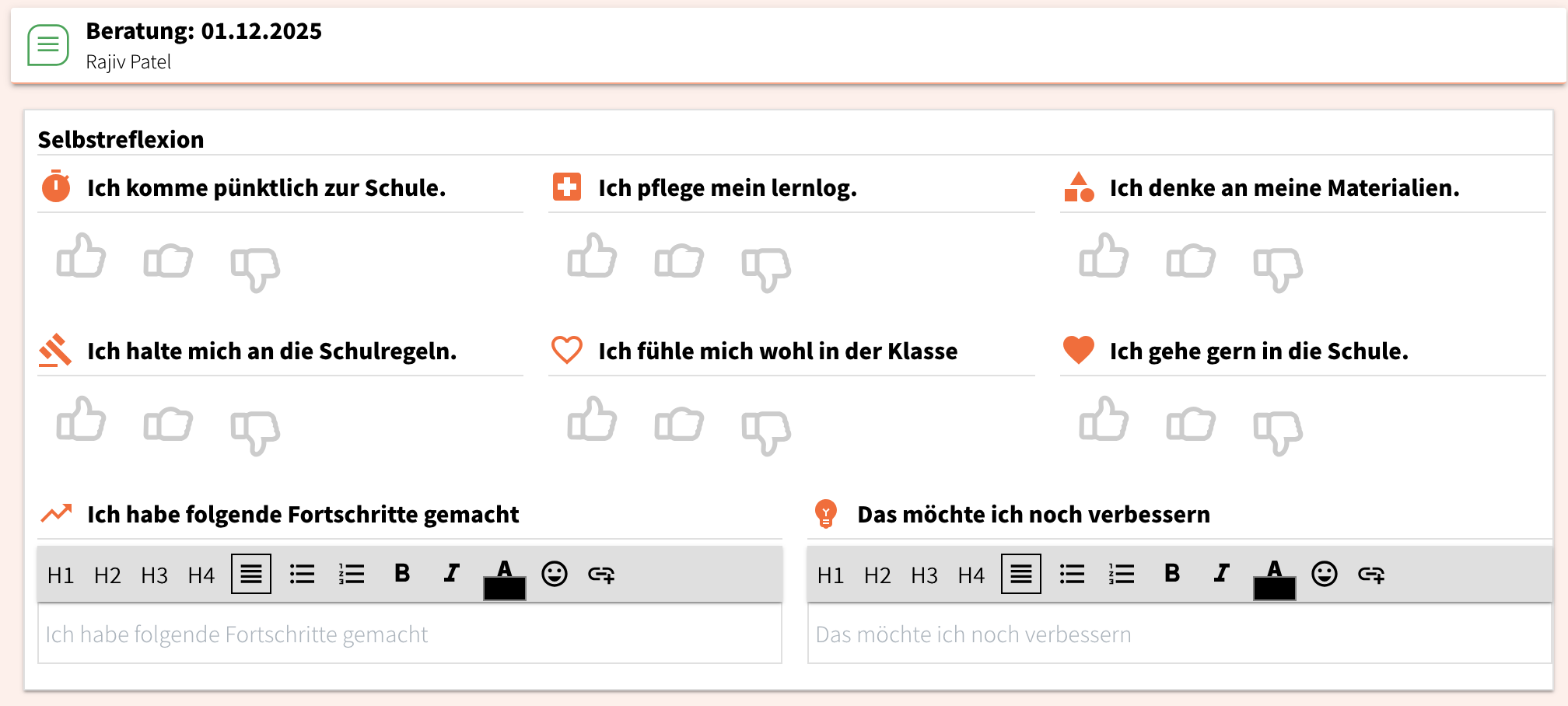Toggle italic in the 'verbessern' editor toolbar
This screenshot has height=706, width=1568.
click(x=1222, y=574)
